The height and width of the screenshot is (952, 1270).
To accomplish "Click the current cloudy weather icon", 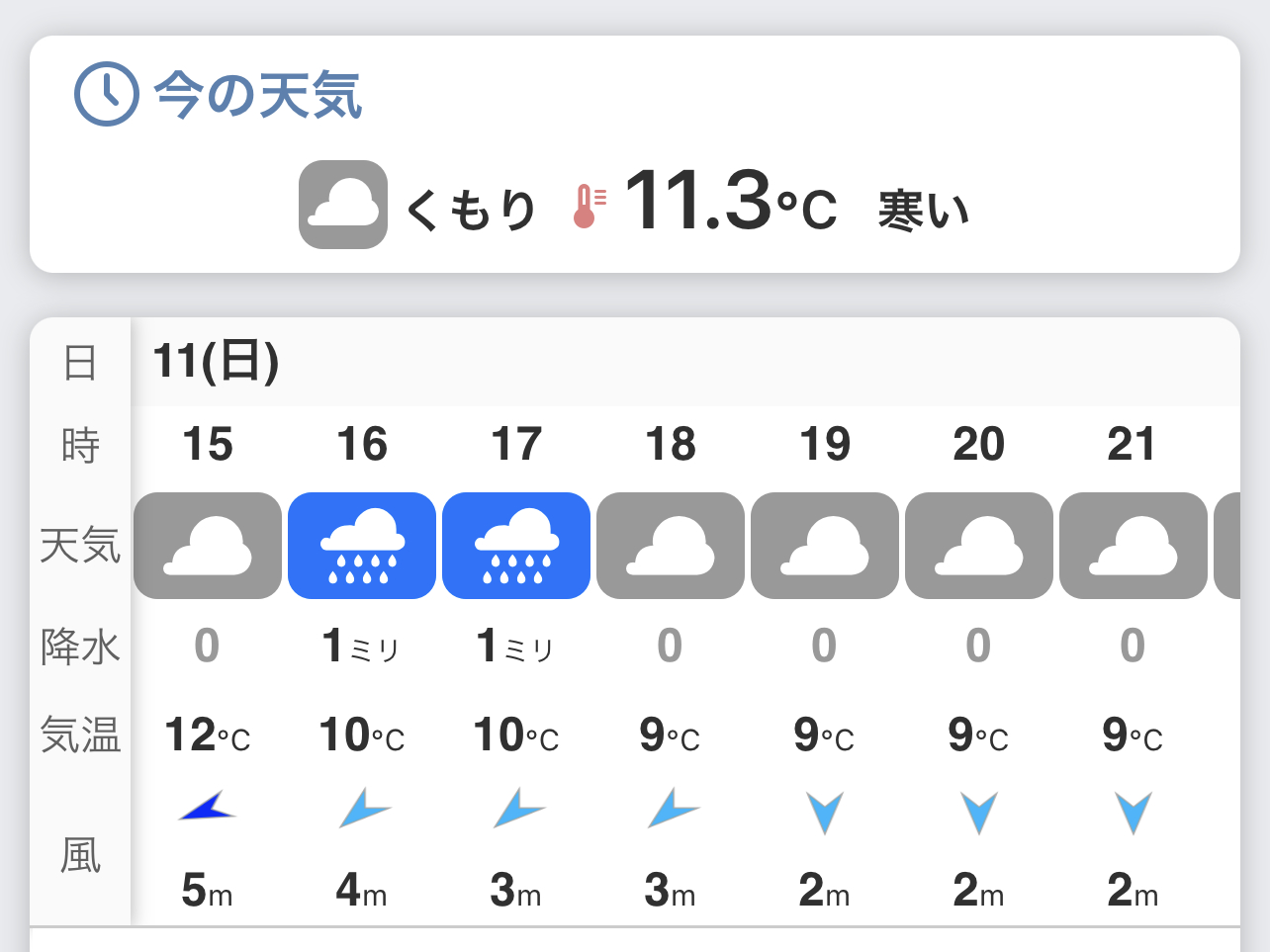I will [343, 205].
